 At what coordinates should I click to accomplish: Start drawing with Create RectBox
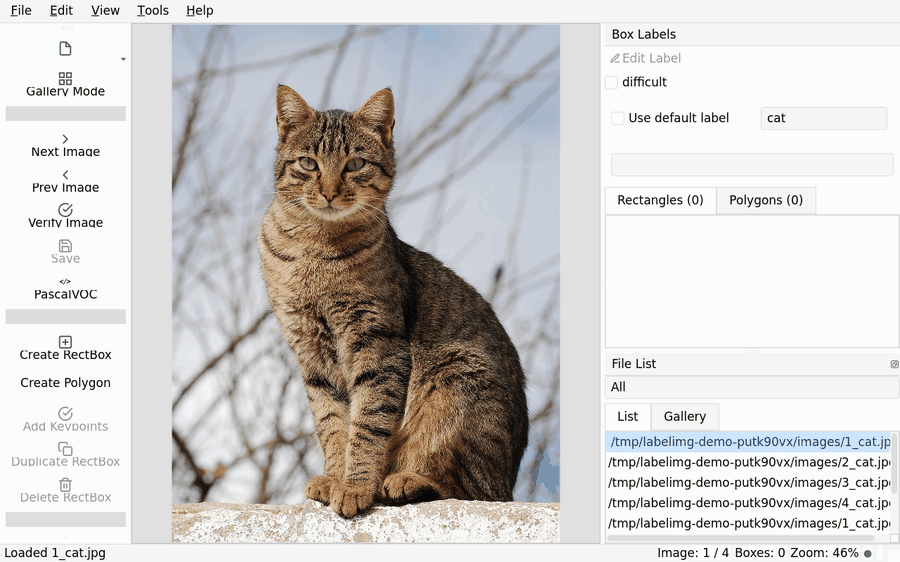[x=65, y=348]
